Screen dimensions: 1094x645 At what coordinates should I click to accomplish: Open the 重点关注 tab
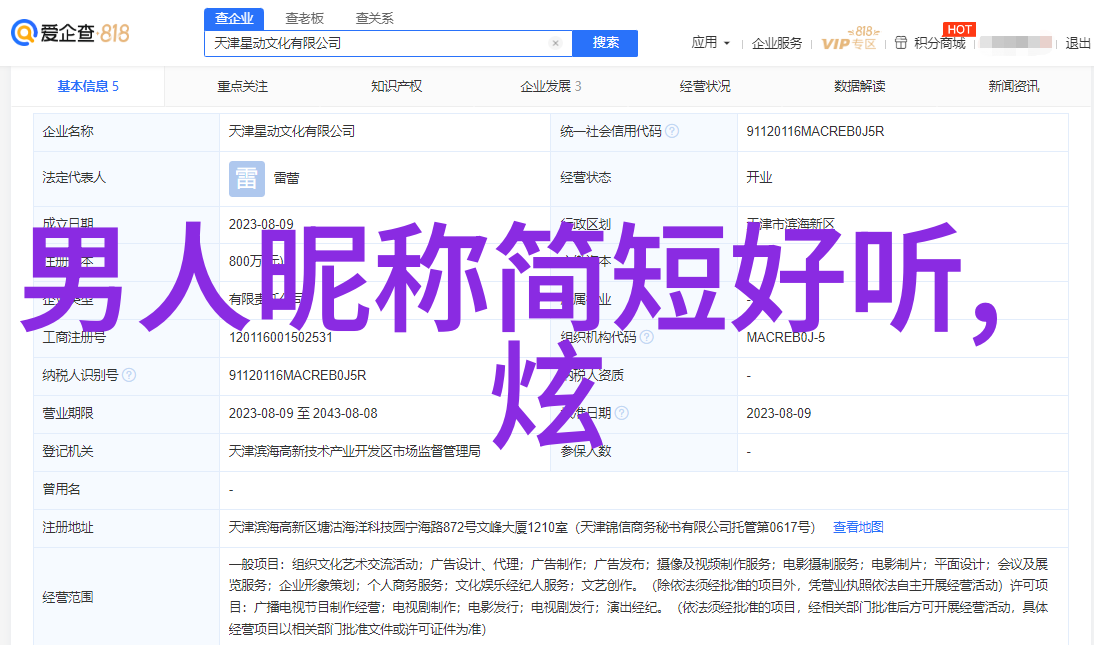coord(242,87)
